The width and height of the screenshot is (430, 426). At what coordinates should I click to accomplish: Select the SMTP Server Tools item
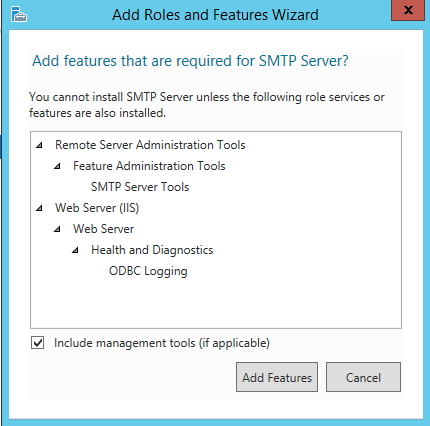point(140,187)
